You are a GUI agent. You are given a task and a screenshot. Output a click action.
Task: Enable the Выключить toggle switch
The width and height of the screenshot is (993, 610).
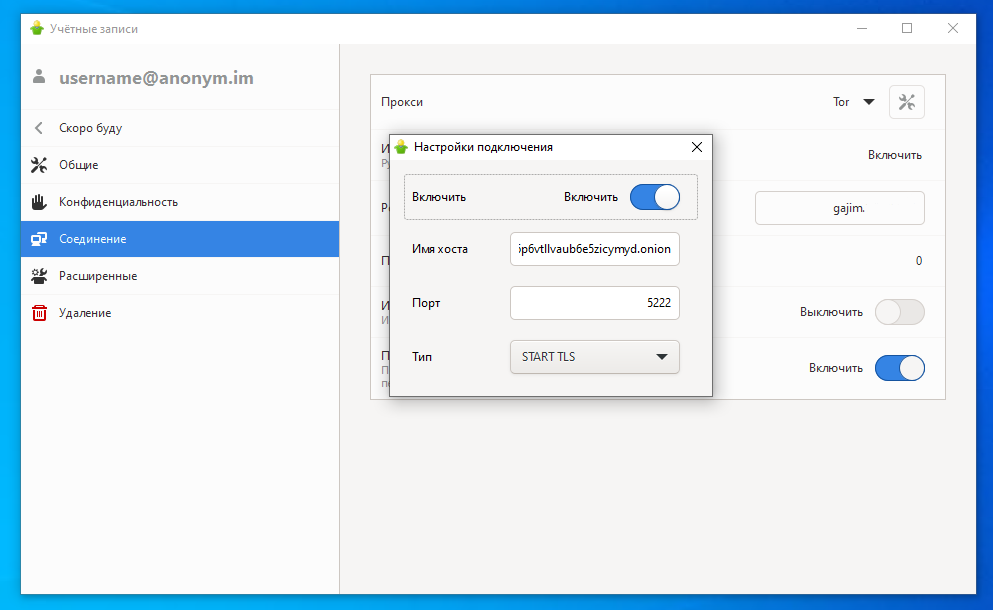pyautogui.click(x=899, y=312)
